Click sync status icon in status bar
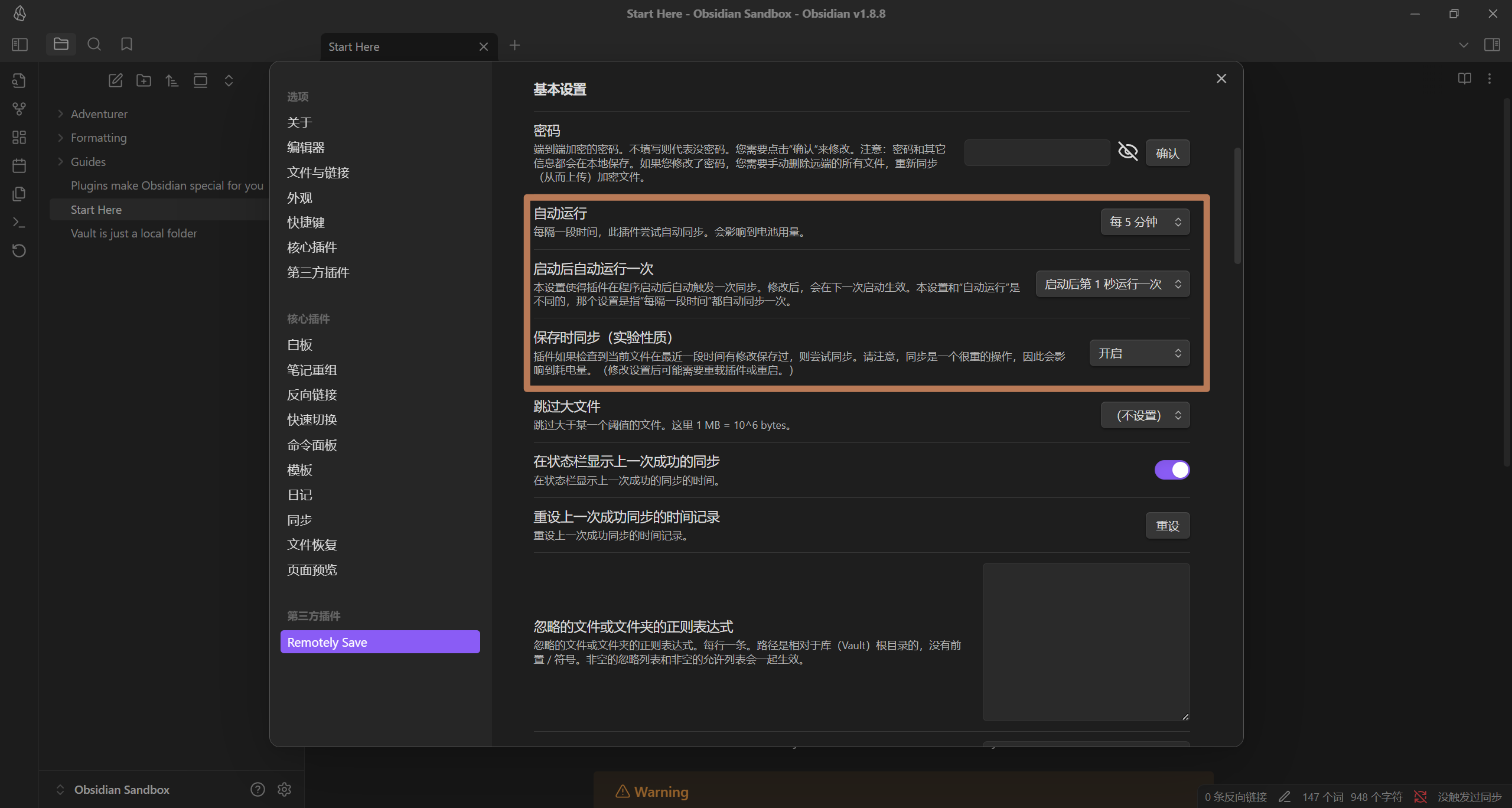Screen dimensions: 1512x808 (1420, 797)
